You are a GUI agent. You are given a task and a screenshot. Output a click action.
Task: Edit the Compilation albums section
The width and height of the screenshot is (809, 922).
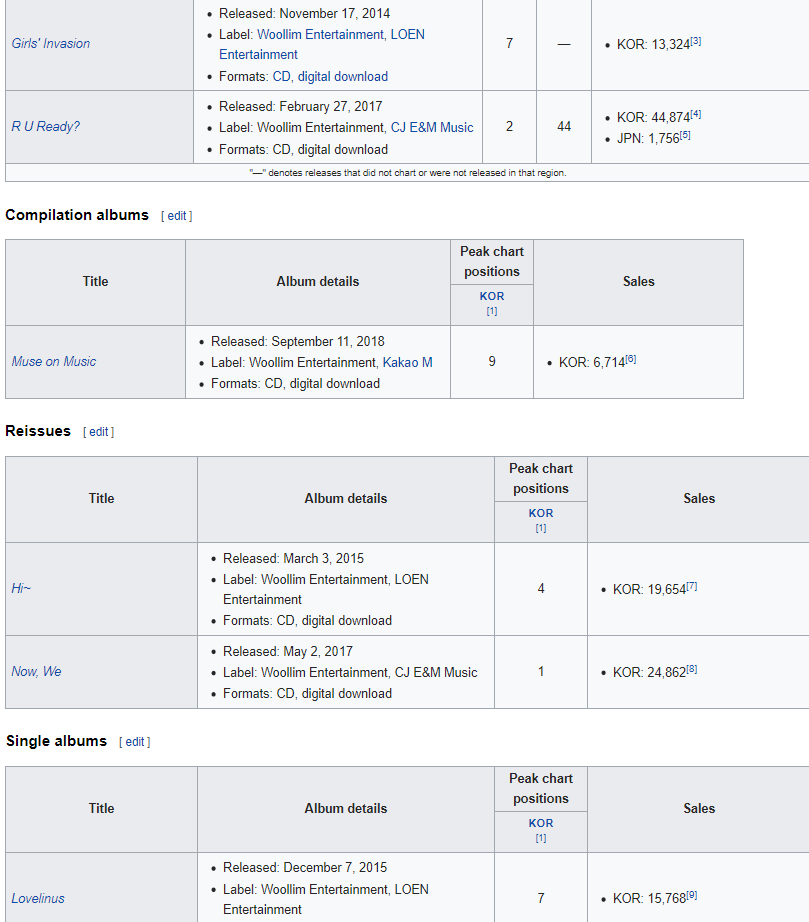(x=176, y=216)
